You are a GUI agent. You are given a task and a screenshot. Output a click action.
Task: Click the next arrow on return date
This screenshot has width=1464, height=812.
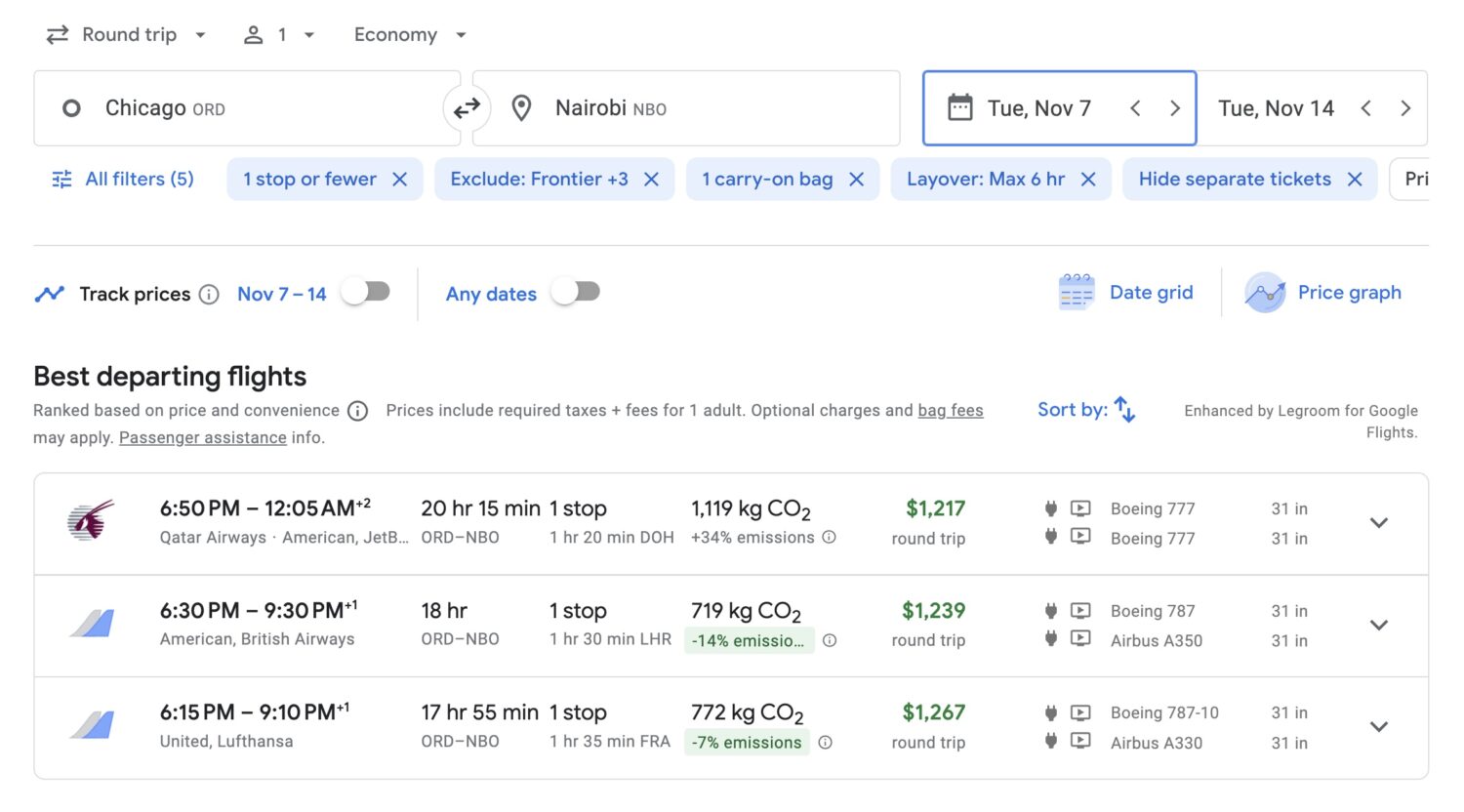click(x=1405, y=108)
